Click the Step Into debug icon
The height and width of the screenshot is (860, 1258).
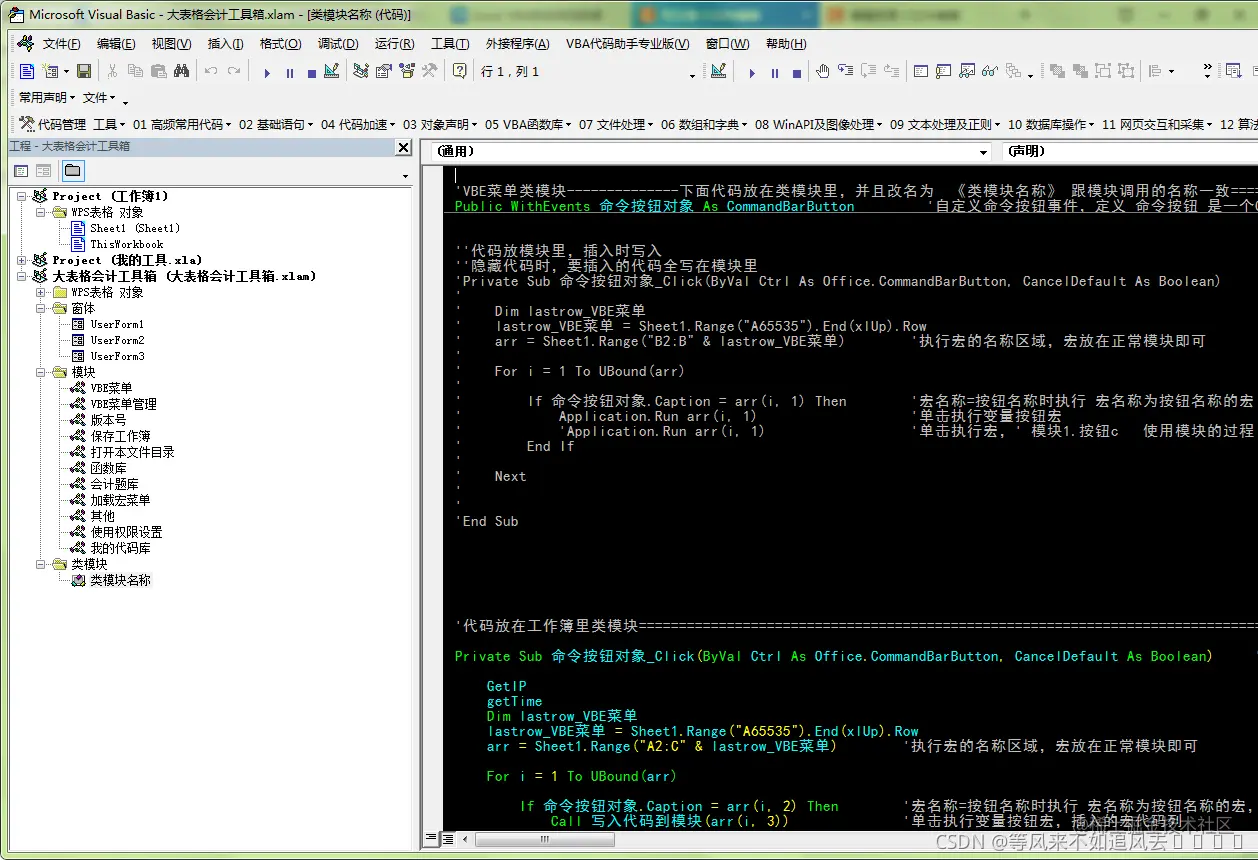pyautogui.click(x=845, y=71)
